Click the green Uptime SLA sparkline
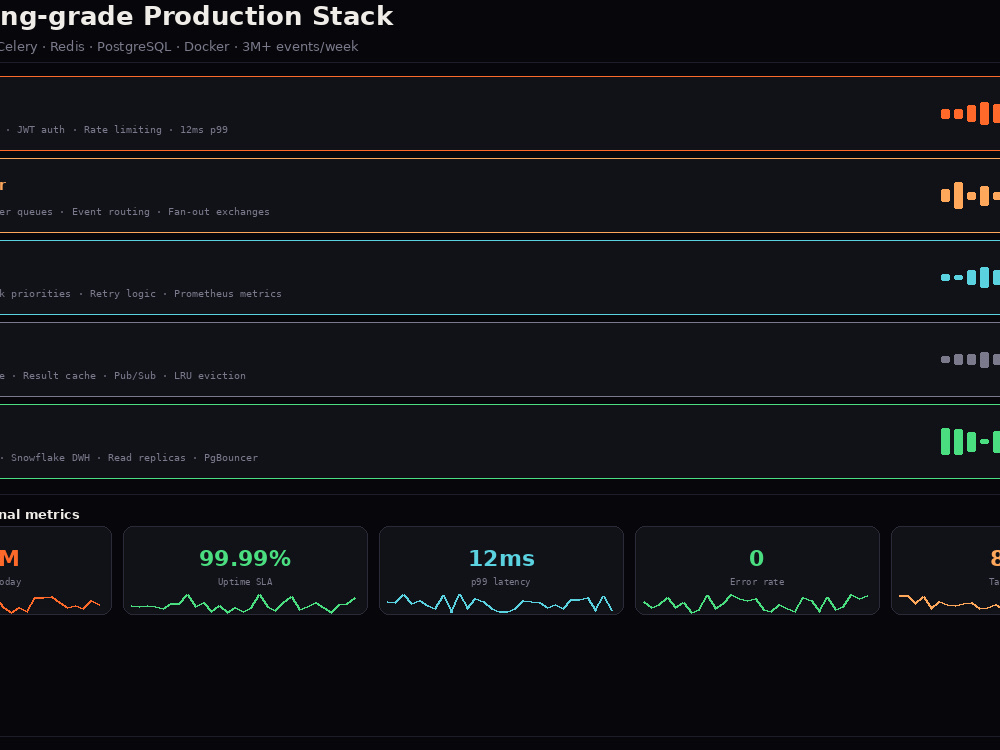 point(243,603)
